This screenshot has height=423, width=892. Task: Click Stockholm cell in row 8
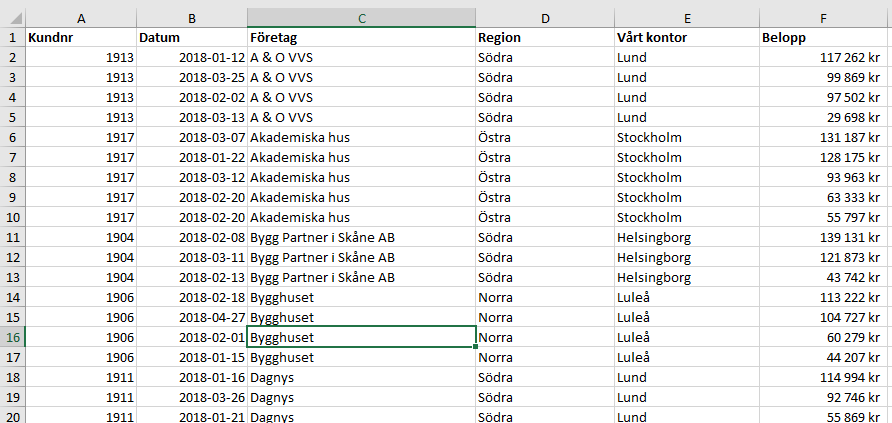(687, 177)
